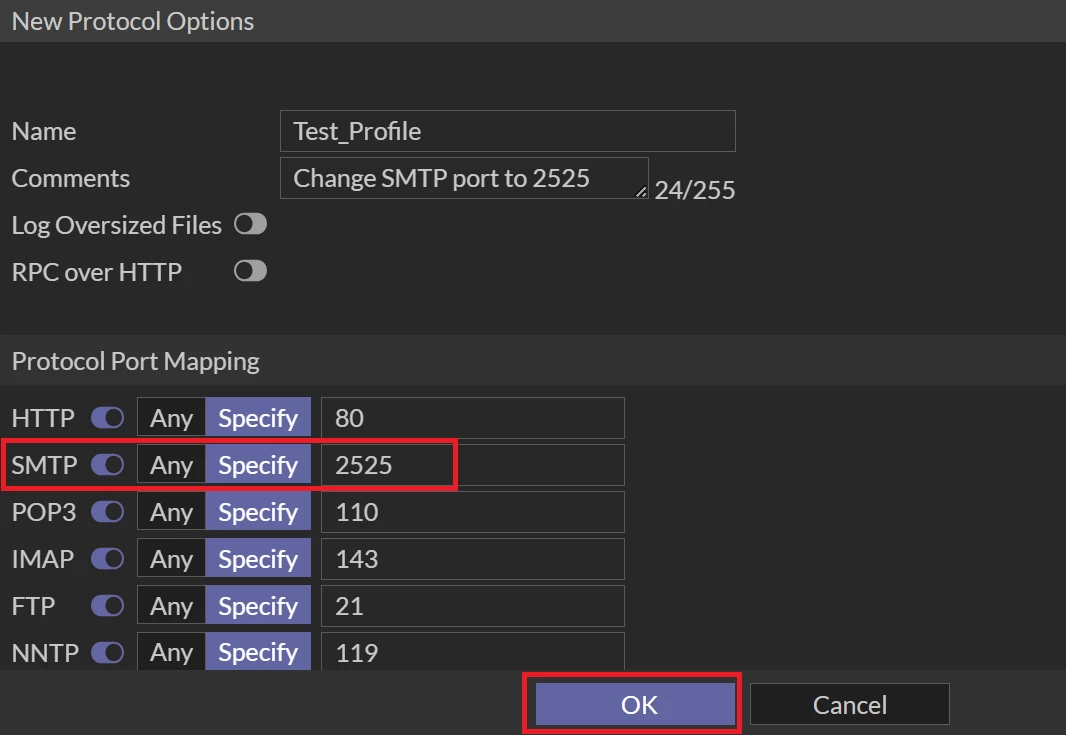Switch off the FTP protocol toggle

click(107, 605)
